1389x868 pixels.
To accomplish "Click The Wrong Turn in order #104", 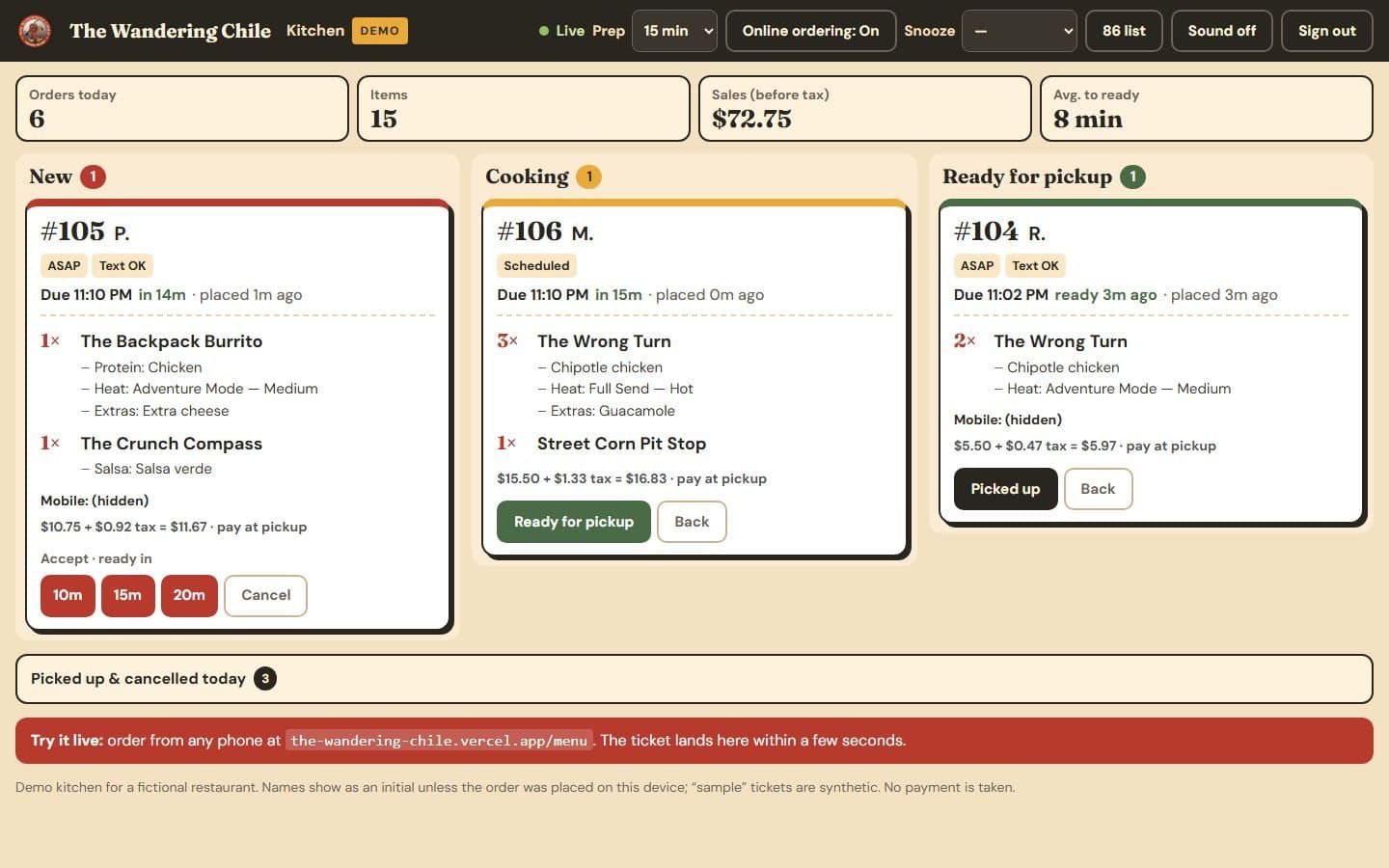I will (1060, 341).
